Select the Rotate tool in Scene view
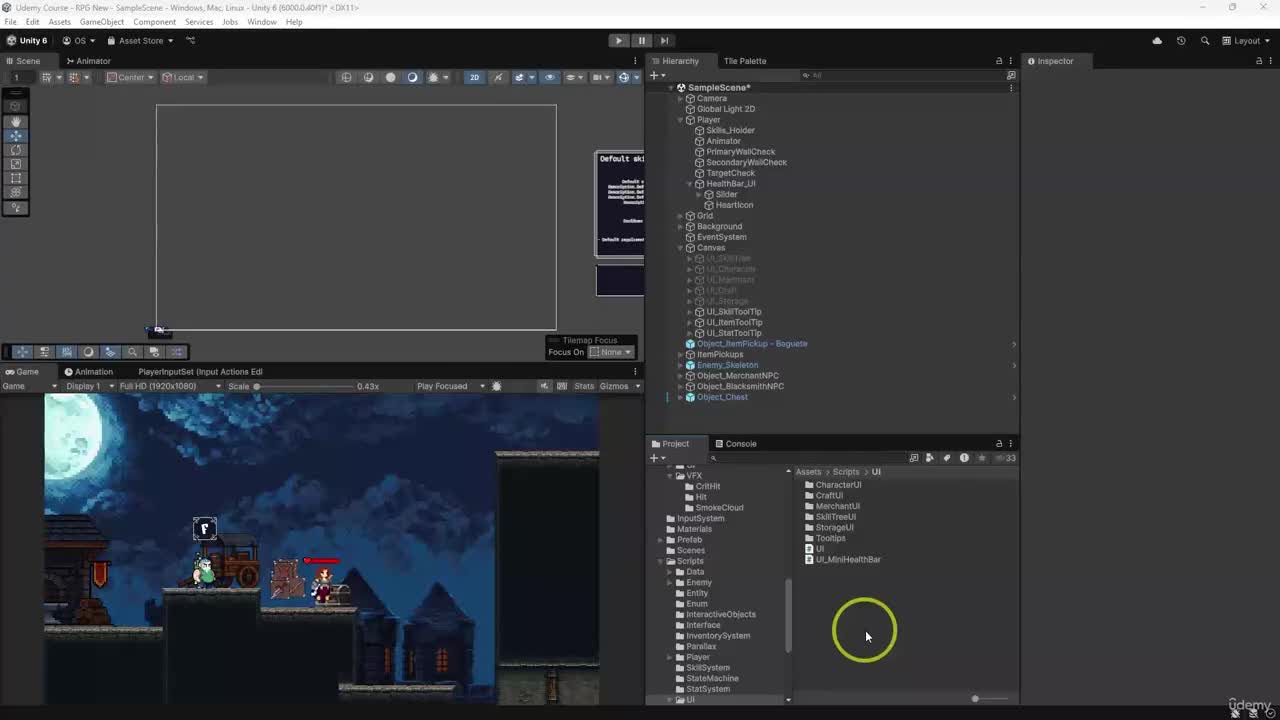The height and width of the screenshot is (720, 1280). pyautogui.click(x=16, y=150)
